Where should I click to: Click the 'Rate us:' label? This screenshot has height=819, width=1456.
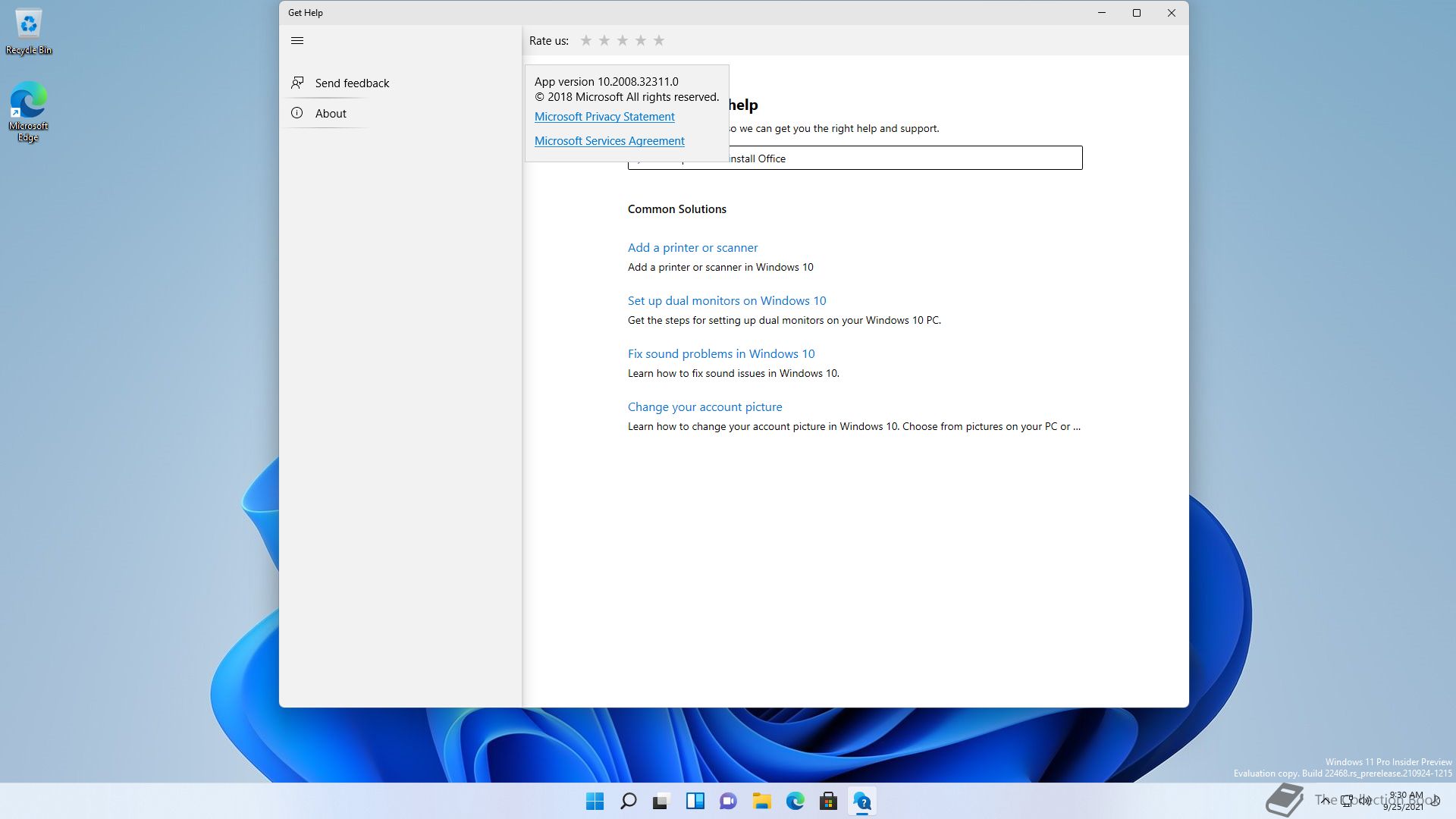549,41
